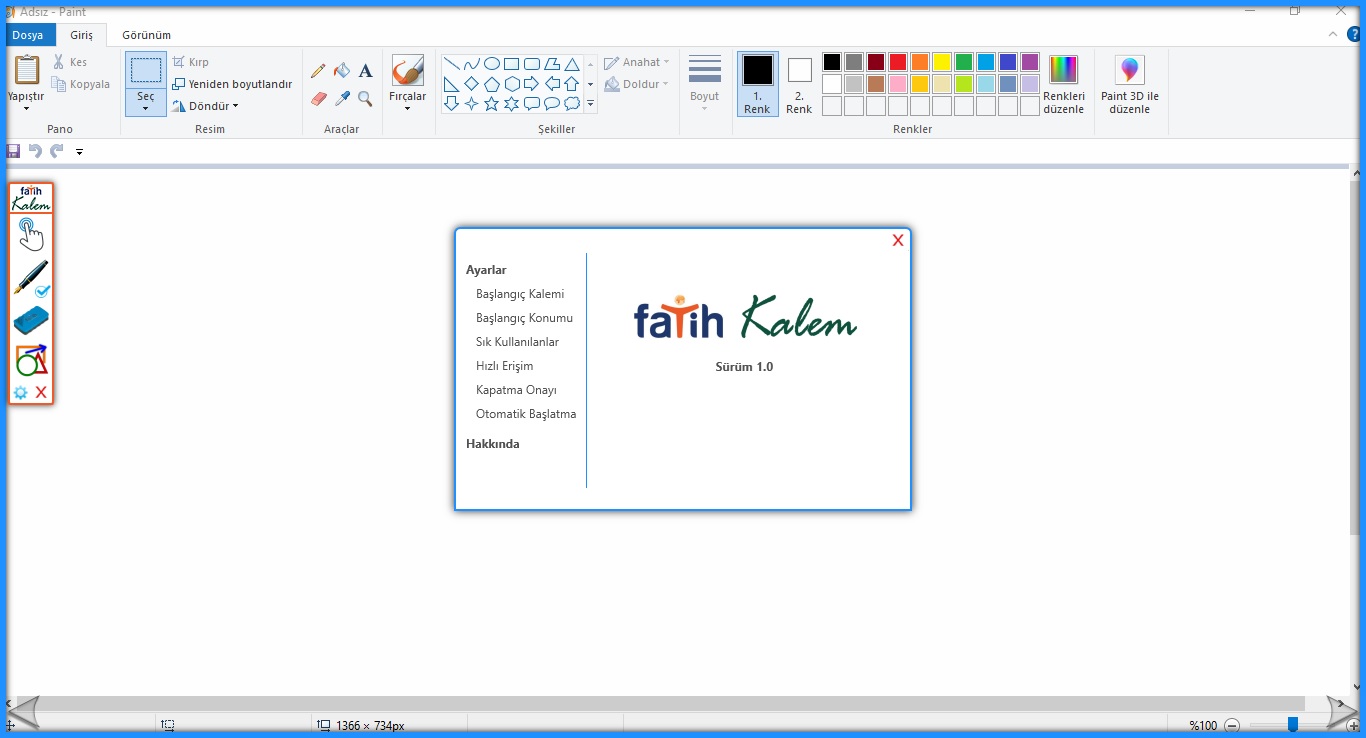Click the Fatih Kalem hand pointer tool
Image resolution: width=1366 pixels, height=738 pixels.
pyautogui.click(x=31, y=235)
